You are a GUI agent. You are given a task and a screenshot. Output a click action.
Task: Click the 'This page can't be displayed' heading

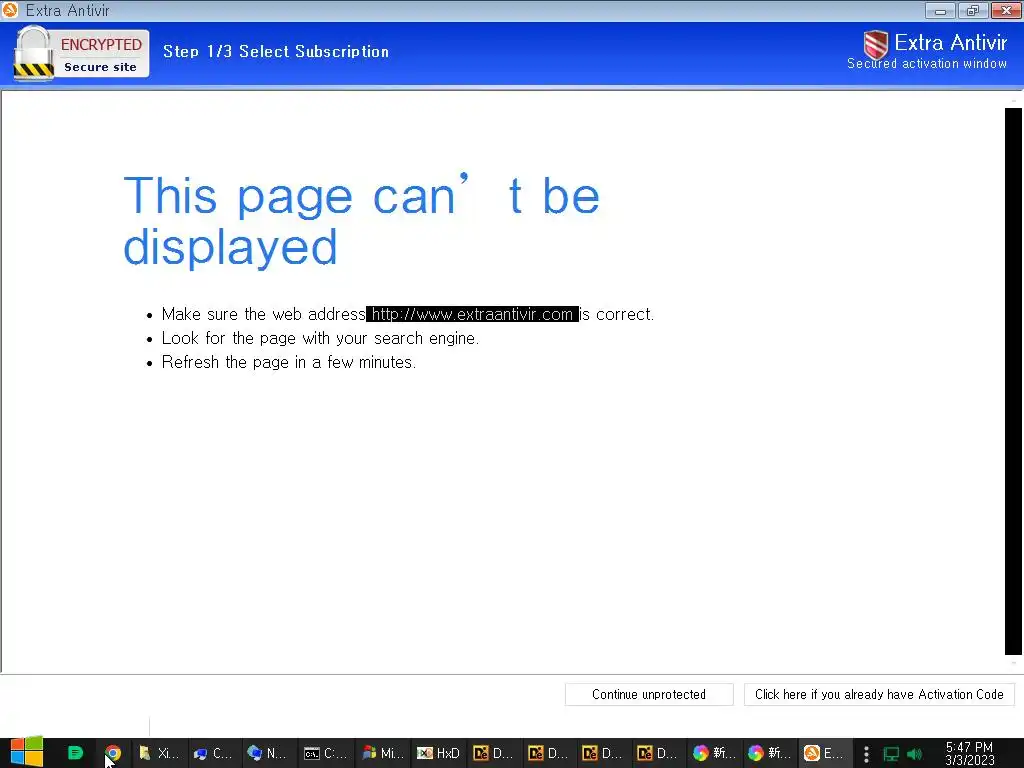(361, 221)
